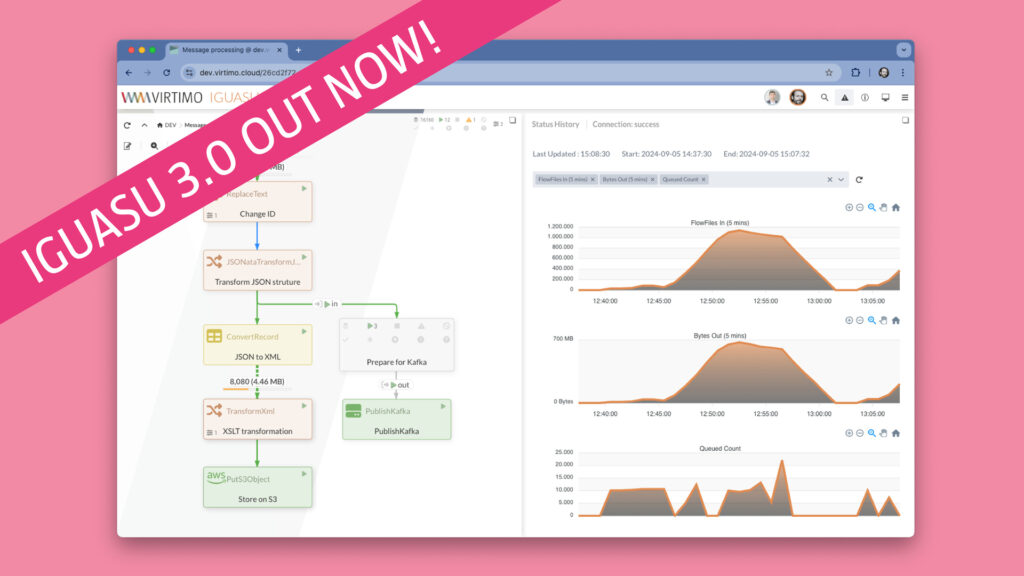The width and height of the screenshot is (1024, 576).
Task: Click the 'out' output port connection label
Action: click(x=396, y=385)
